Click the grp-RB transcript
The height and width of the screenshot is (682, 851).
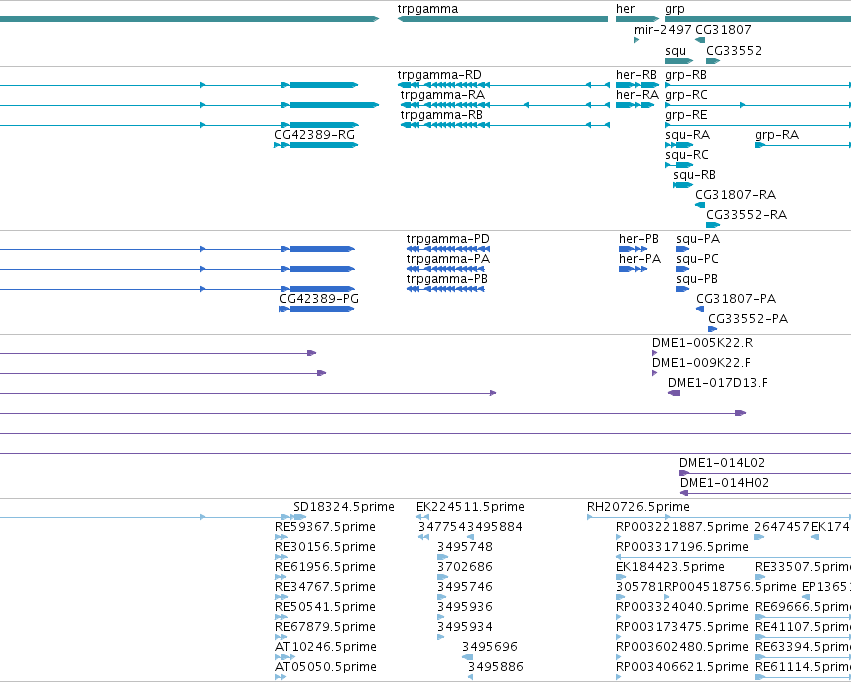point(758,85)
